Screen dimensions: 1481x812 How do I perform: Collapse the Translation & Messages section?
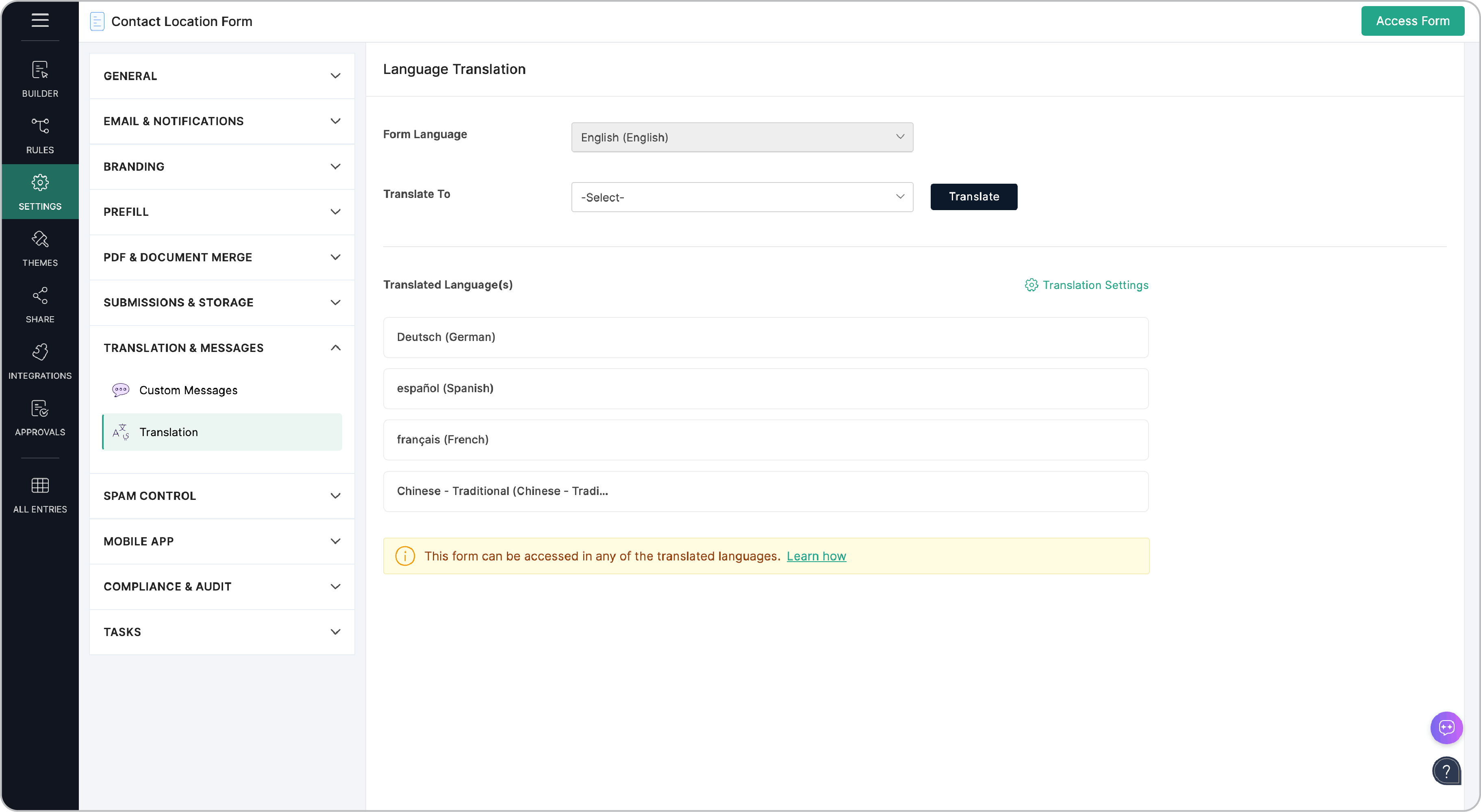click(335, 347)
